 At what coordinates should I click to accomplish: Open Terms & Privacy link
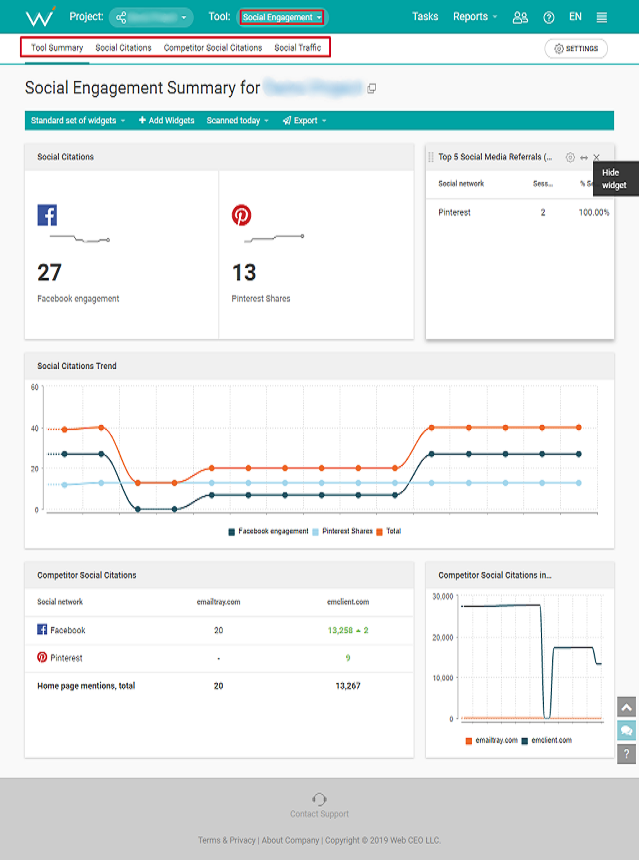pos(227,840)
